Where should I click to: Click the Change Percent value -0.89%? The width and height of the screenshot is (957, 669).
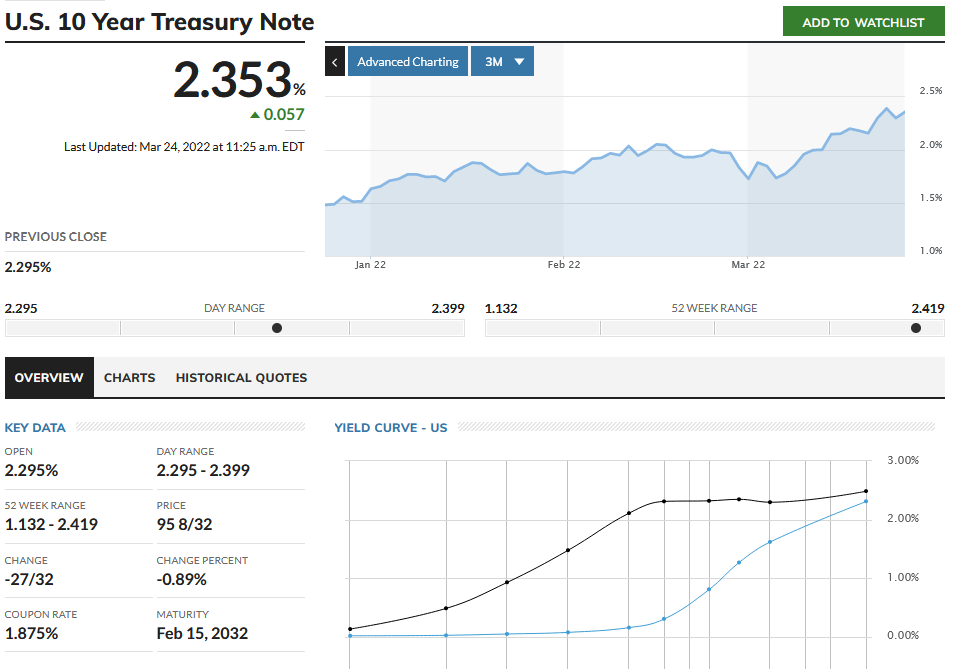[182, 579]
